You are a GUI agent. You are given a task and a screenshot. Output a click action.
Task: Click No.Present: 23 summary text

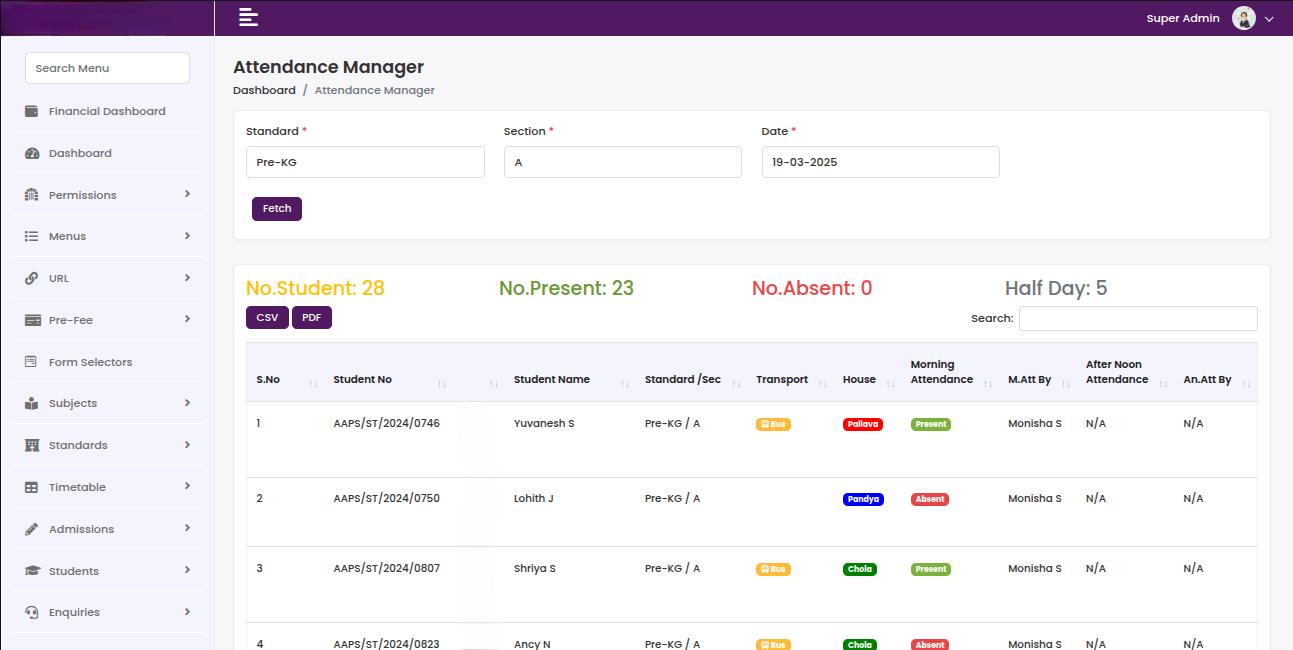click(x=566, y=288)
